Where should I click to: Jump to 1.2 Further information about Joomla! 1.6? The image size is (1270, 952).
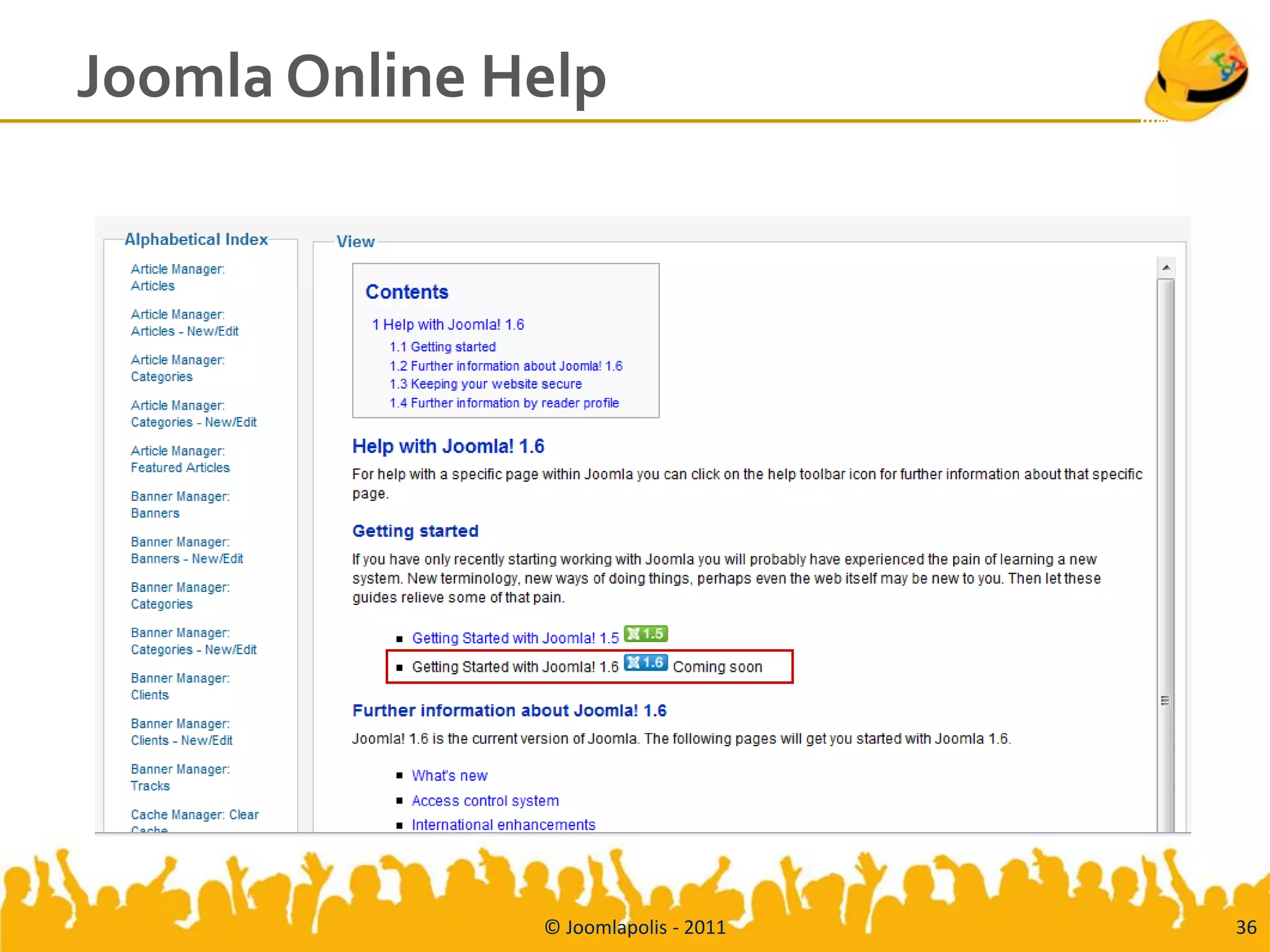tap(506, 366)
